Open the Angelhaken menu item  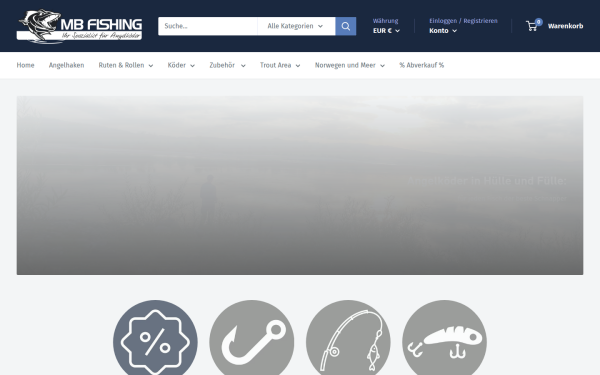(66, 65)
